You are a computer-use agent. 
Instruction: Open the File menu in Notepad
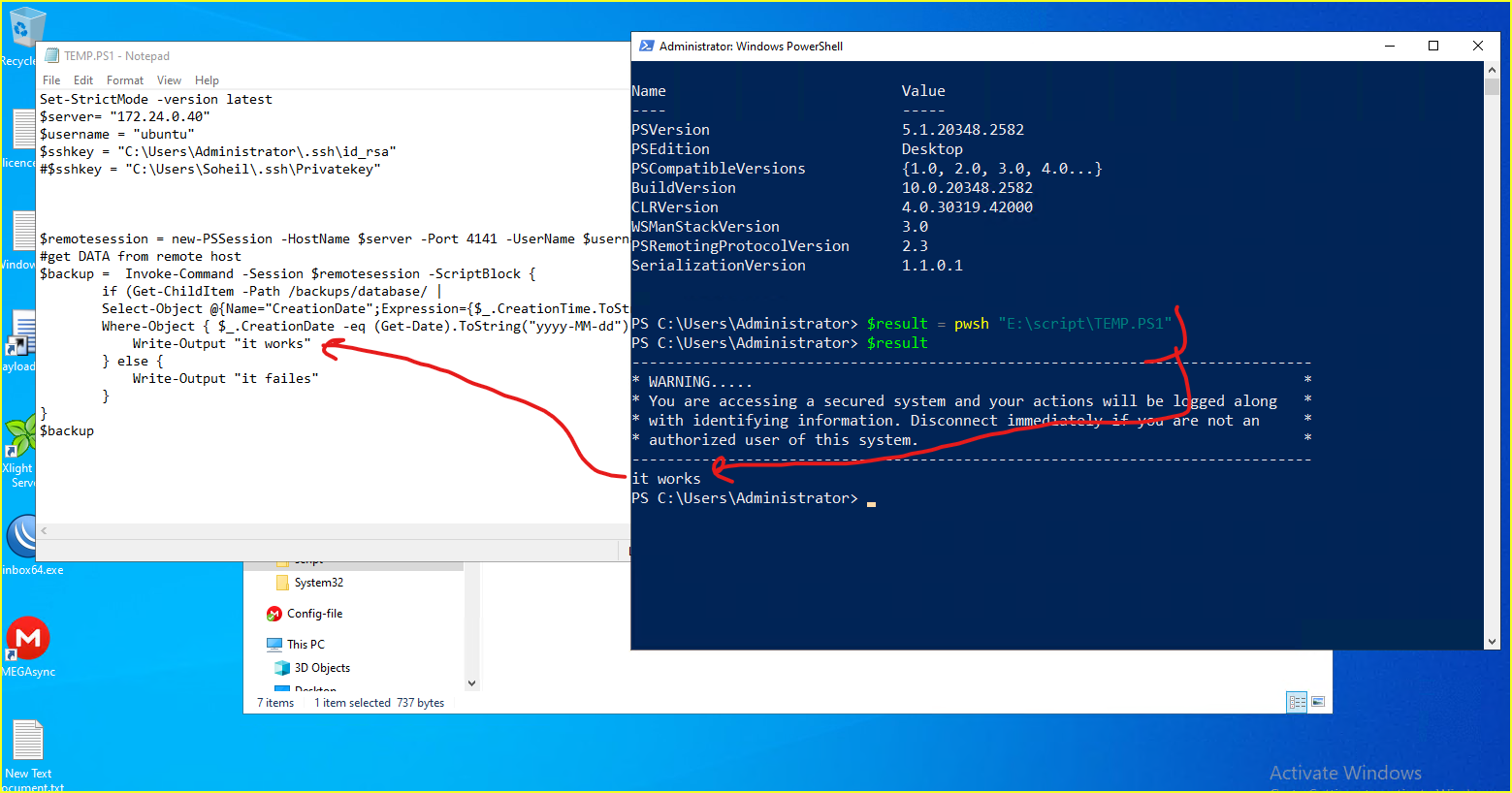point(51,80)
